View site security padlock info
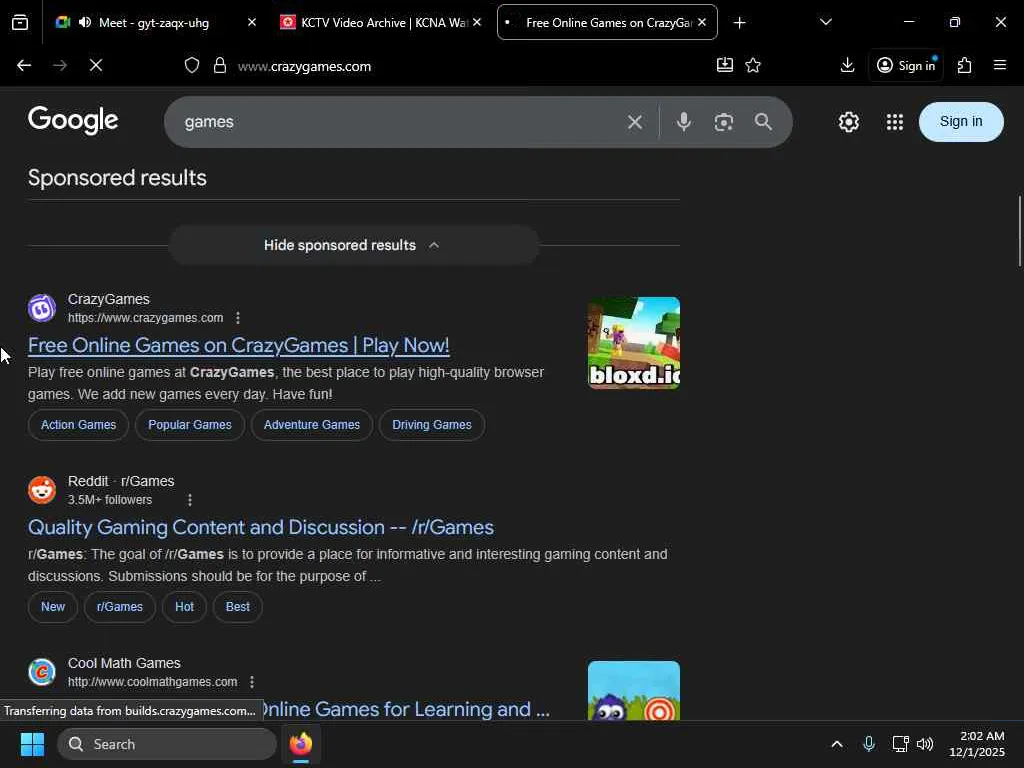This screenshot has width=1024, height=768. (x=220, y=65)
